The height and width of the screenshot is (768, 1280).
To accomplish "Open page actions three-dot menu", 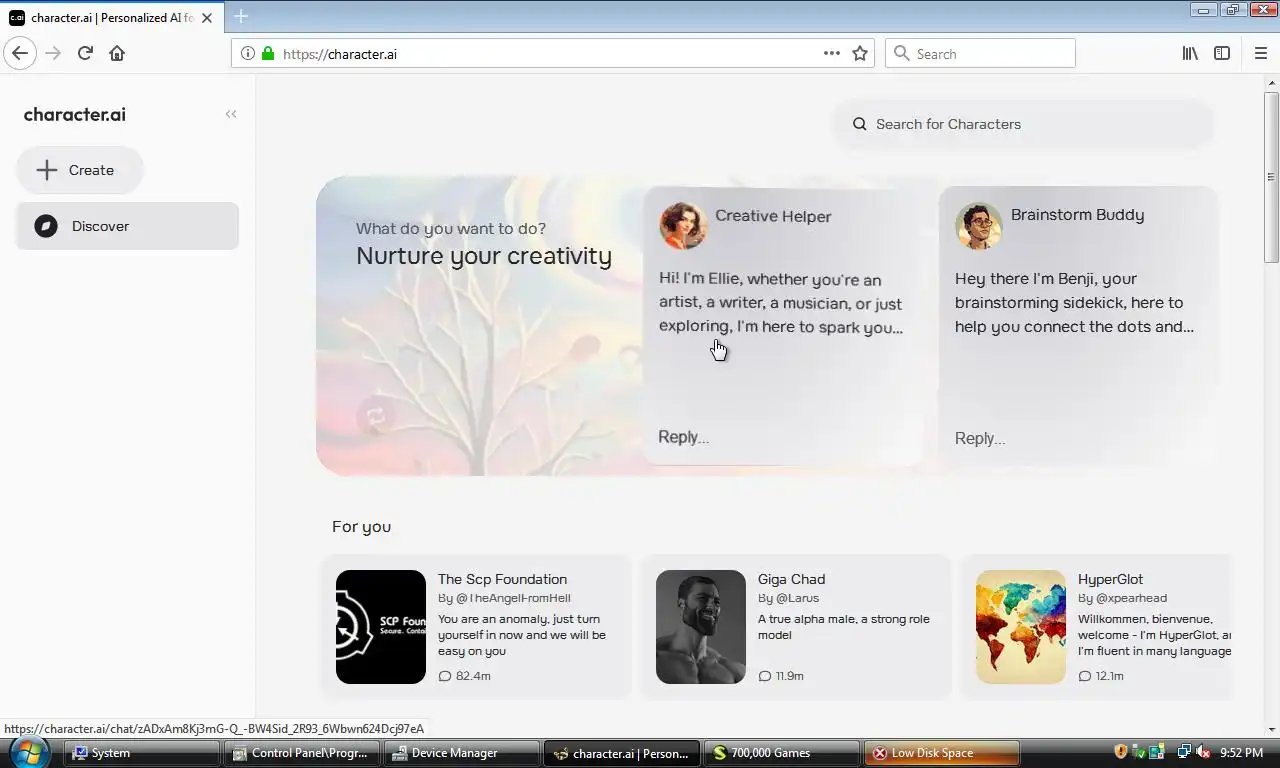I will coord(831,53).
